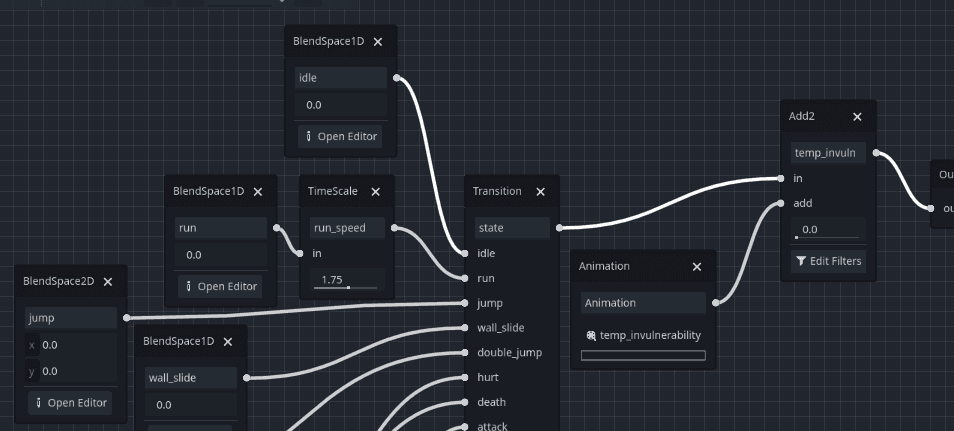Screen dimensions: 954x431
Task: Click the Transition wall_slide input port
Action: [x=465, y=328]
